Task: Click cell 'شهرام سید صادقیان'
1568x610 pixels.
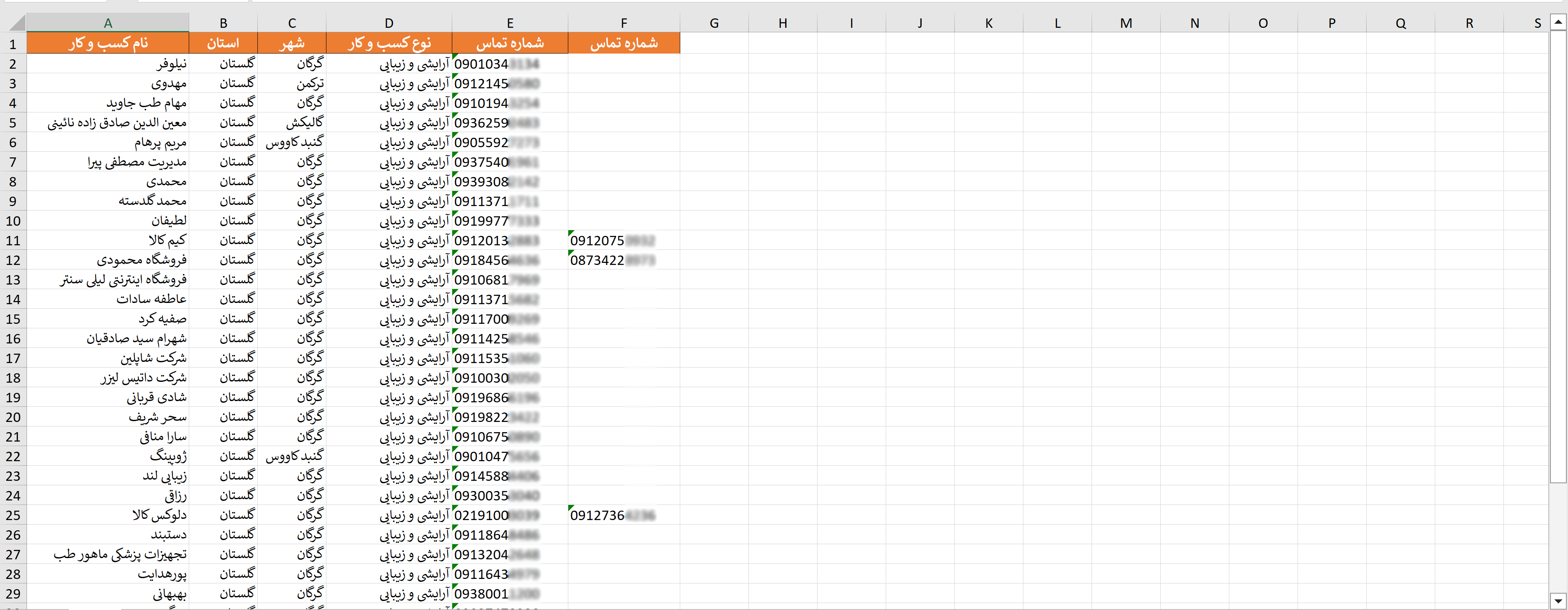Action: [x=108, y=338]
